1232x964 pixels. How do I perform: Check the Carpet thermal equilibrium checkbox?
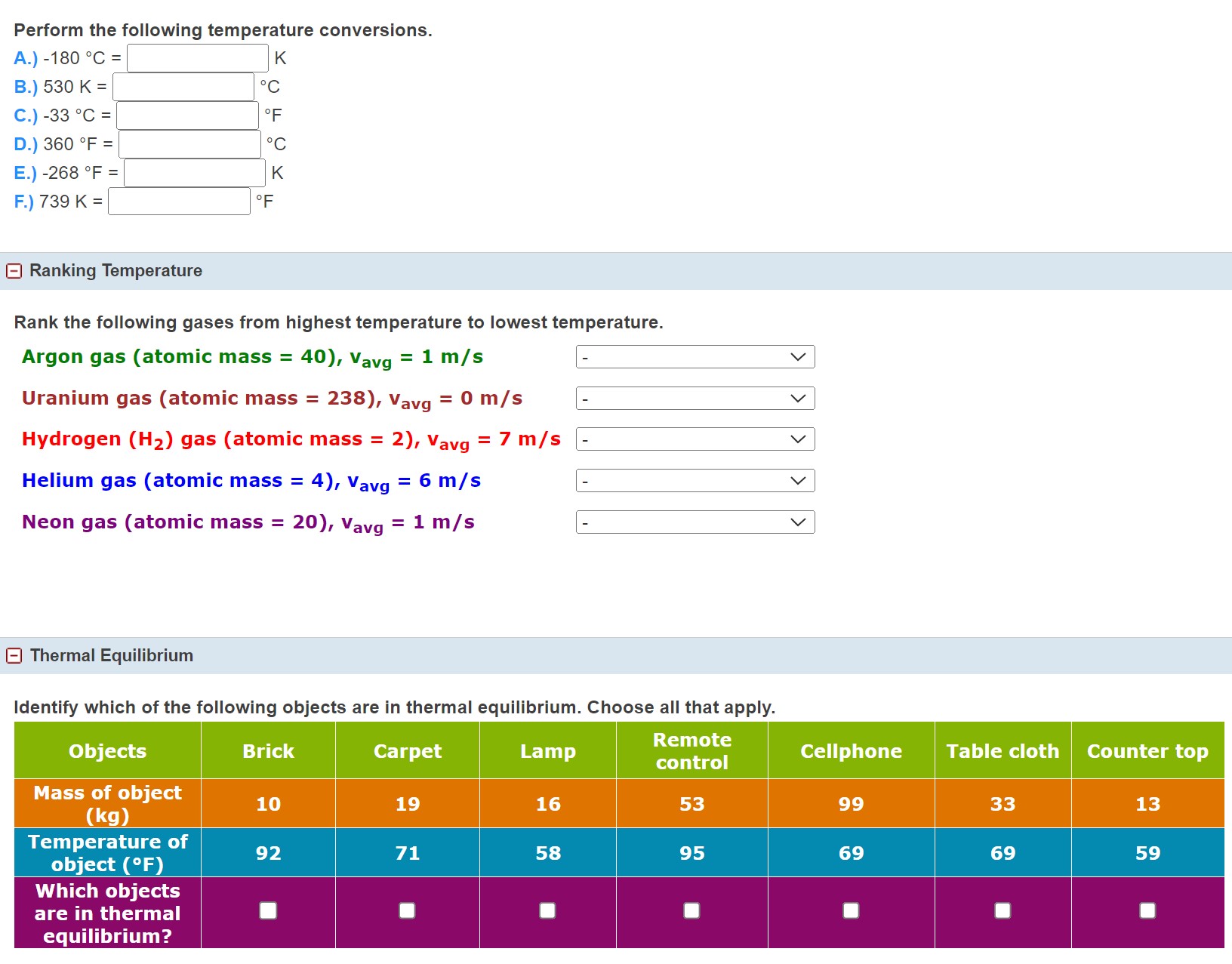coord(407,911)
